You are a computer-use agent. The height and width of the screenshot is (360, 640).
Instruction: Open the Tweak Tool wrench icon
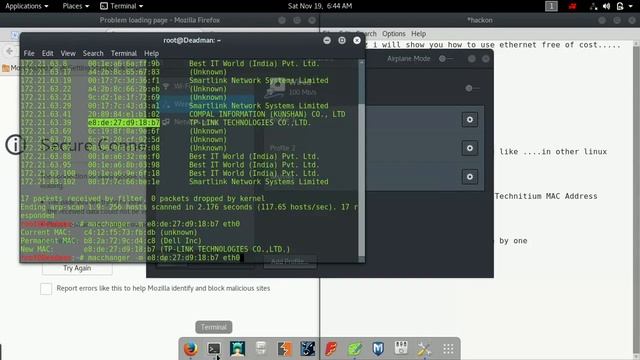[x=424, y=349]
